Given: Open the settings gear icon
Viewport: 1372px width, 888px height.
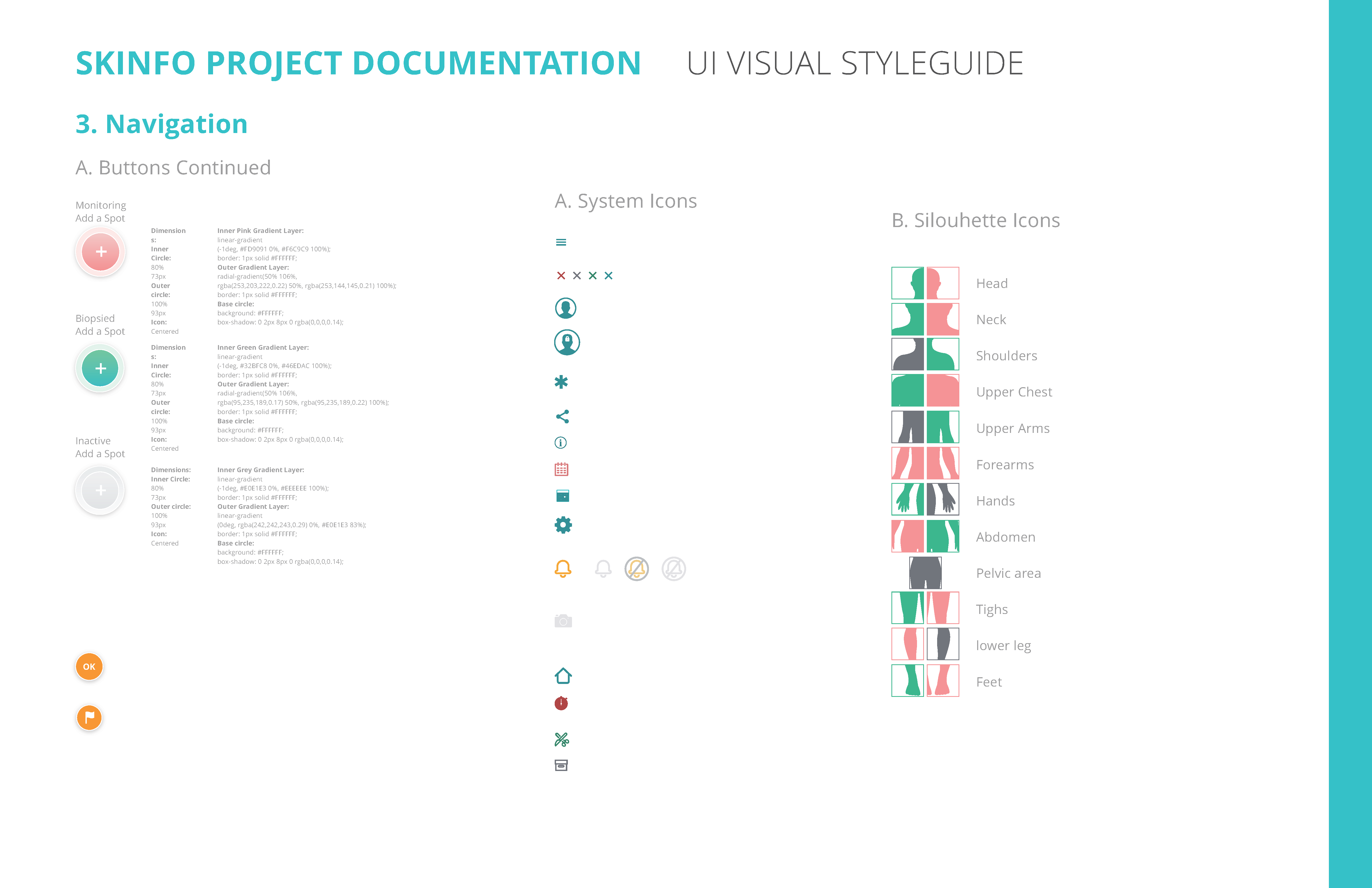Looking at the screenshot, I should [x=563, y=525].
